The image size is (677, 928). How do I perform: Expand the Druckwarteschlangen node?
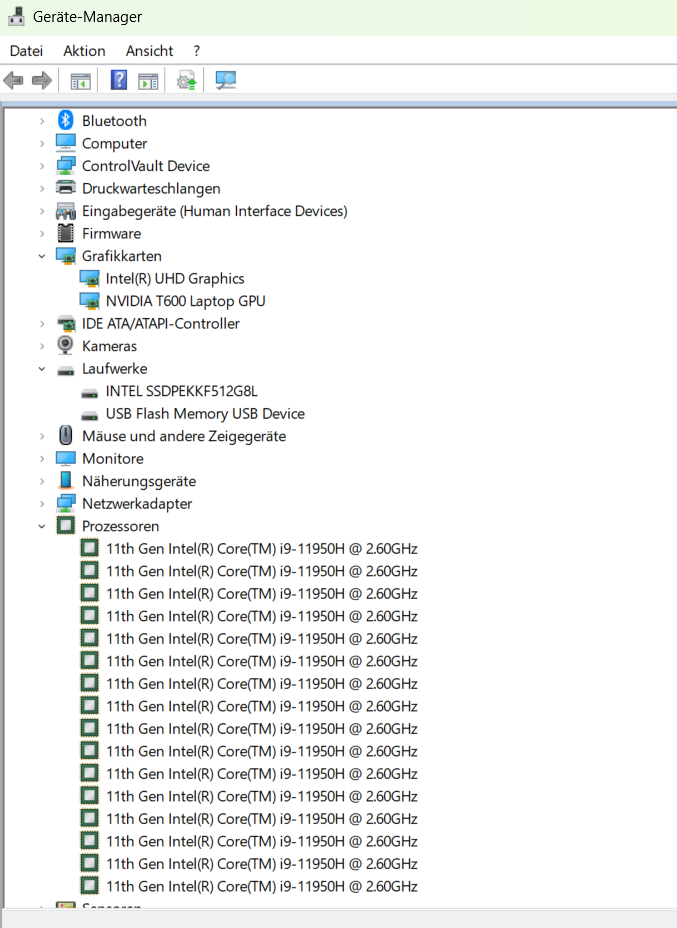(41, 188)
